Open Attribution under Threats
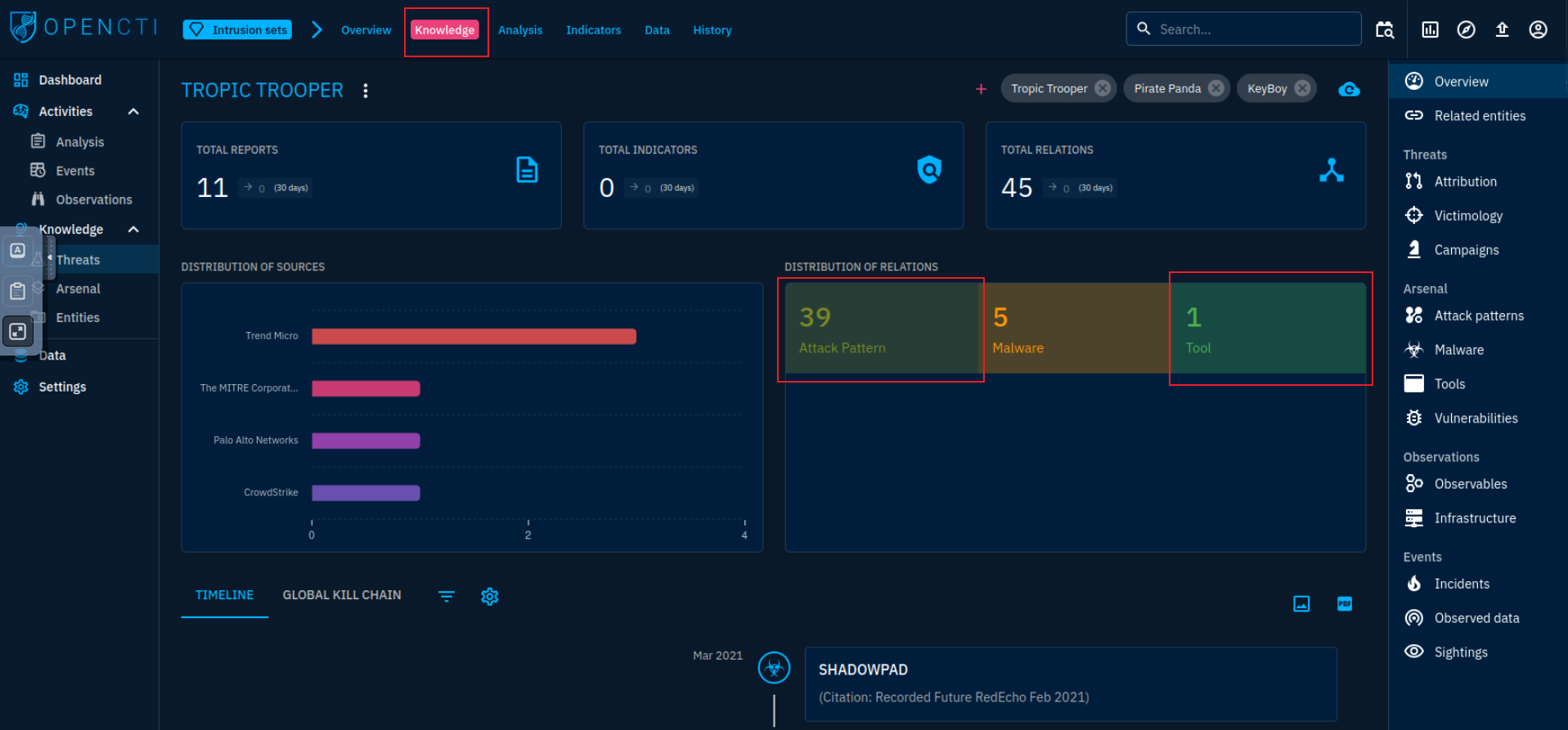The image size is (1568, 730). click(x=1477, y=181)
